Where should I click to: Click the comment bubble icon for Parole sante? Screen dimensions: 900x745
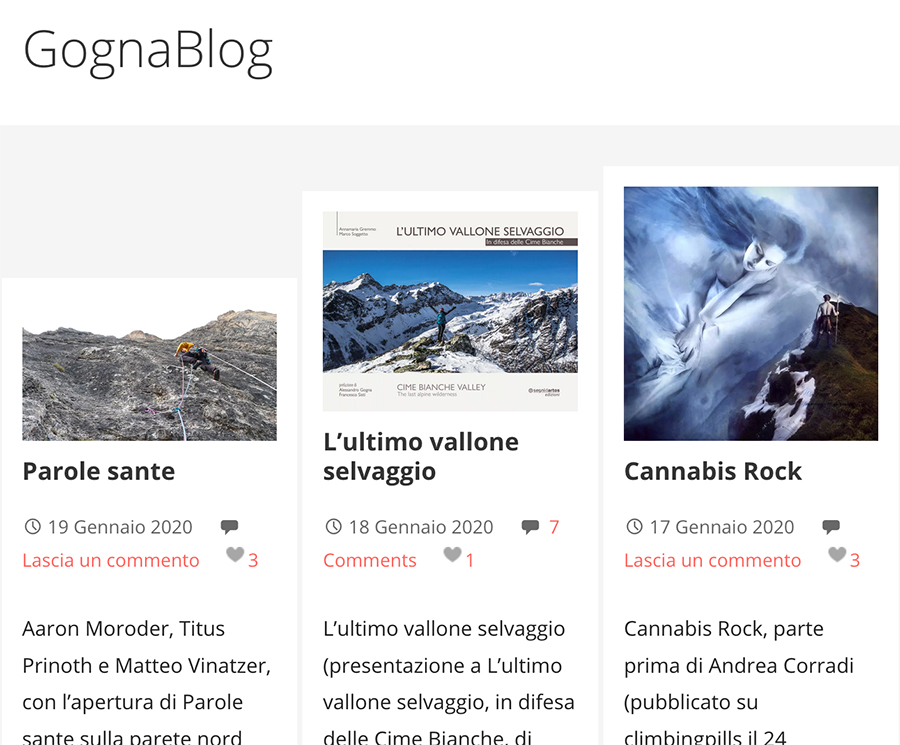click(x=230, y=526)
